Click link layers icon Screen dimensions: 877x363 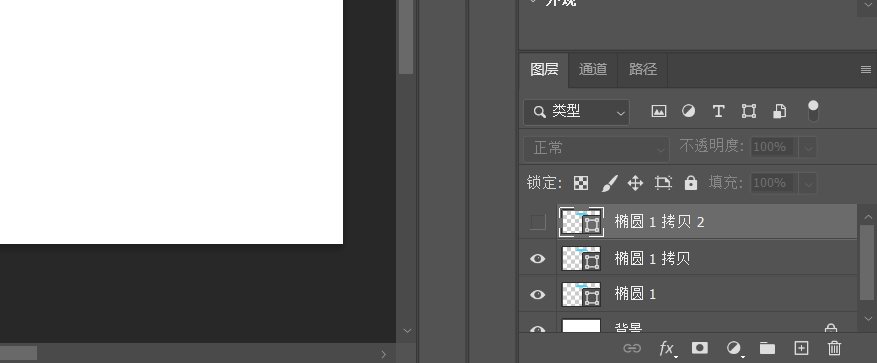click(x=632, y=348)
